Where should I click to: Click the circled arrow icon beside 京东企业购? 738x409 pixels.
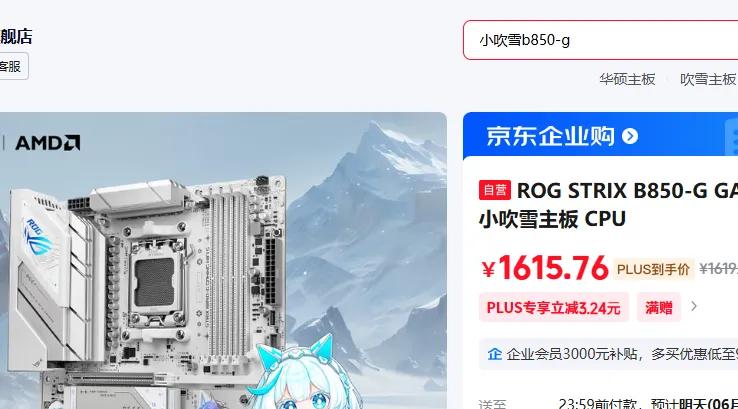click(x=630, y=136)
